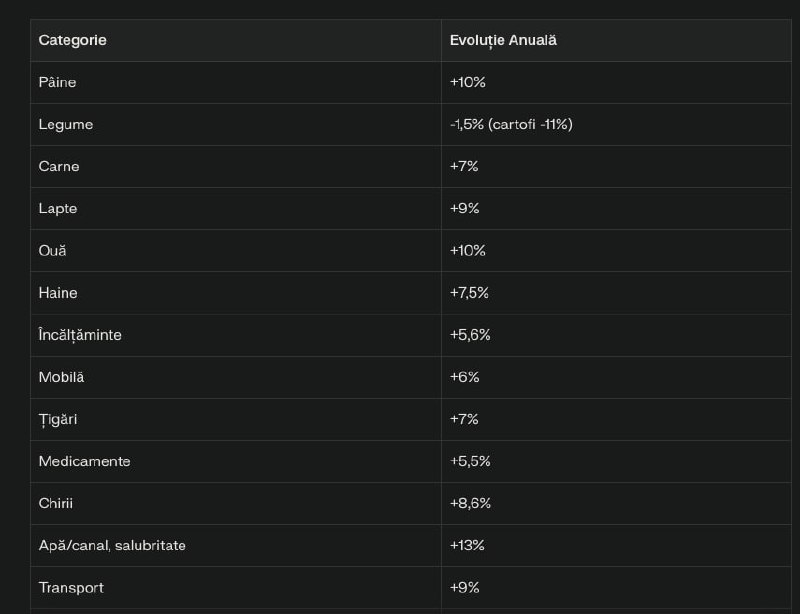
Task: Click the Evoluție Anuală column header
Action: tap(503, 40)
